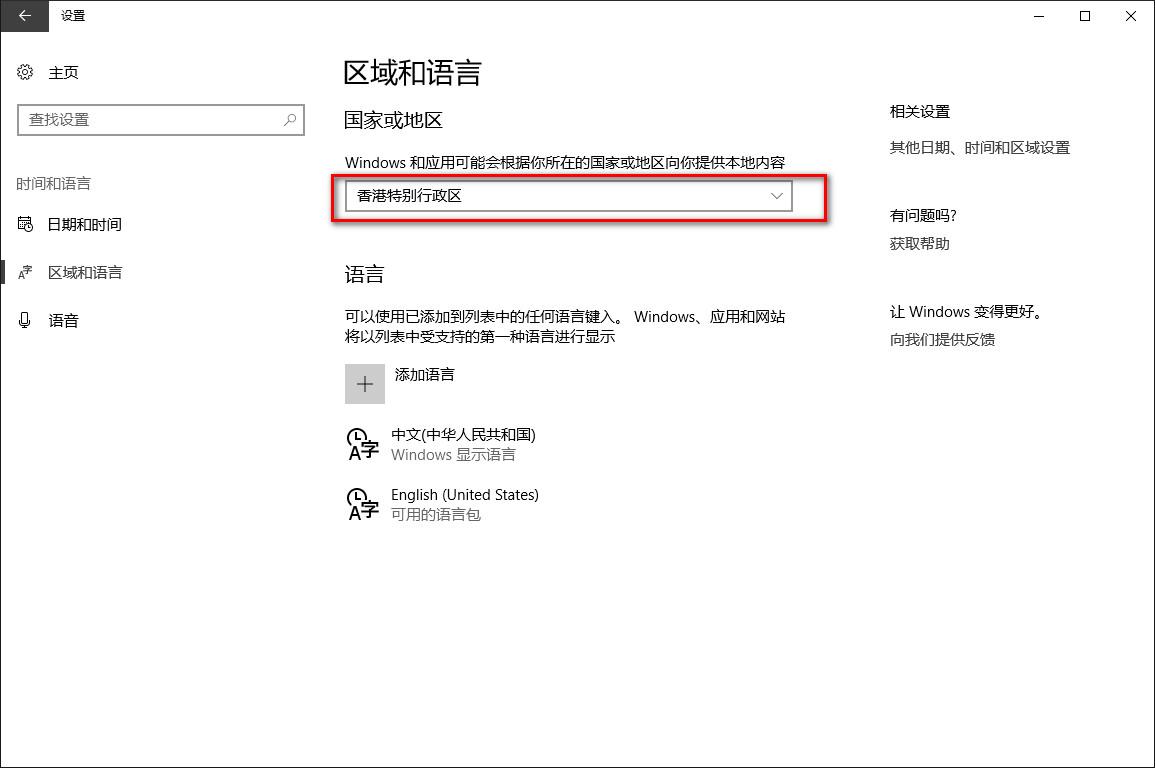The image size is (1155, 768).
Task: Click the 国家或地区 heading
Action: pos(393,120)
